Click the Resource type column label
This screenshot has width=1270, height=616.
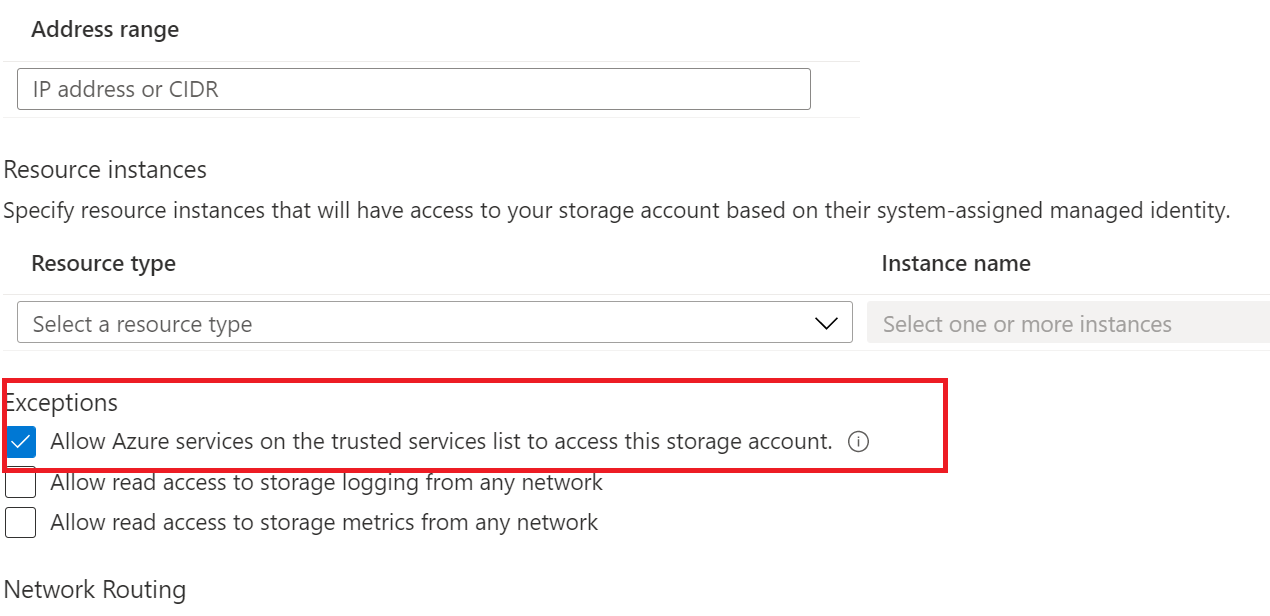click(x=103, y=263)
